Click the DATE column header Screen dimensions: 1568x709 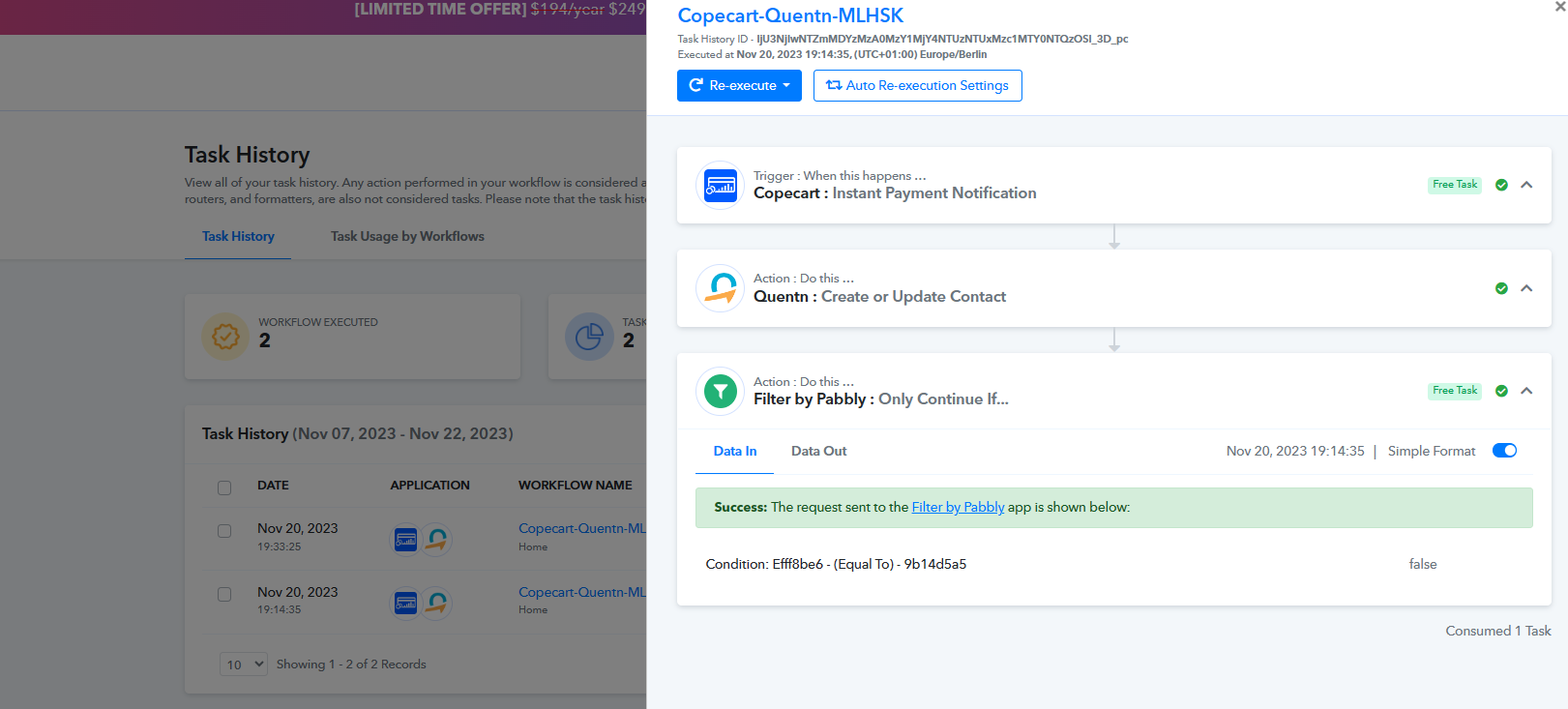click(x=273, y=486)
